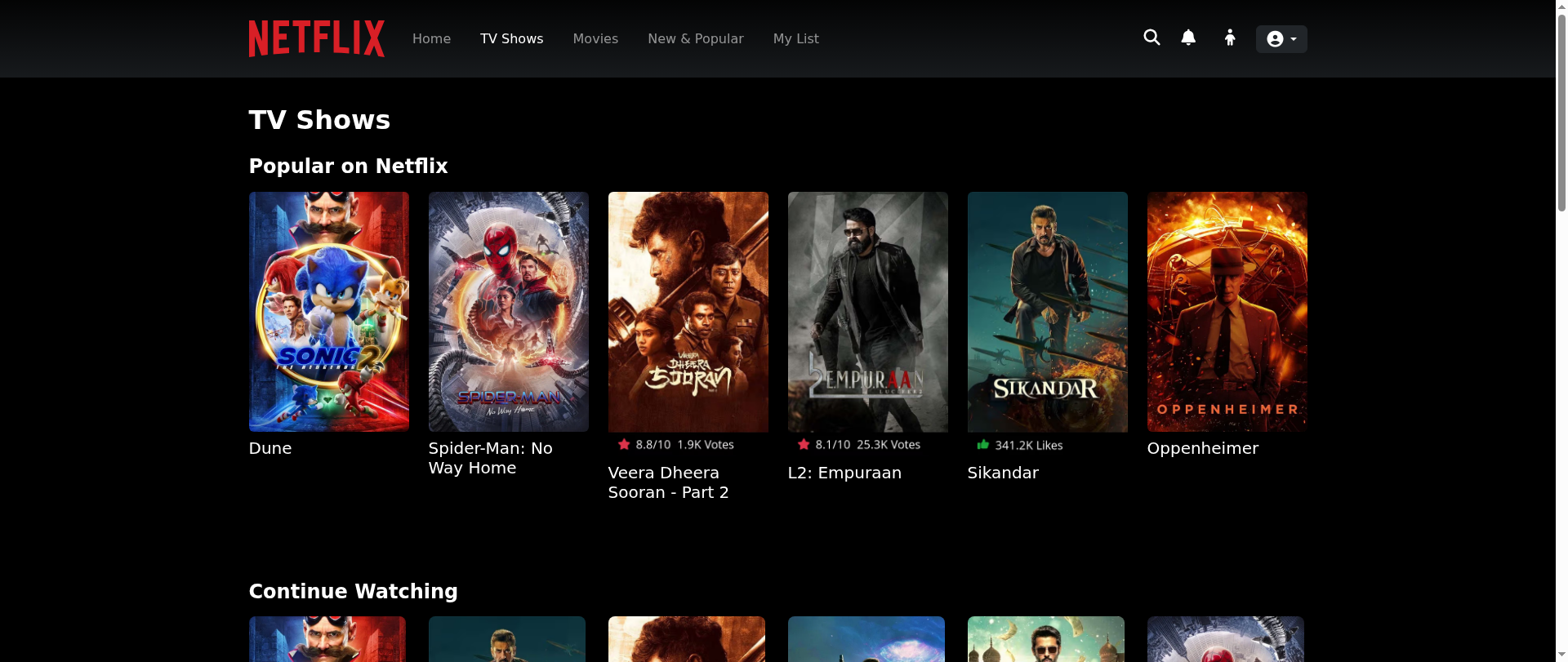Viewport: 1568px width, 662px height.
Task: Click Veera Dheera Sooran - Part 2 title
Action: point(669,482)
